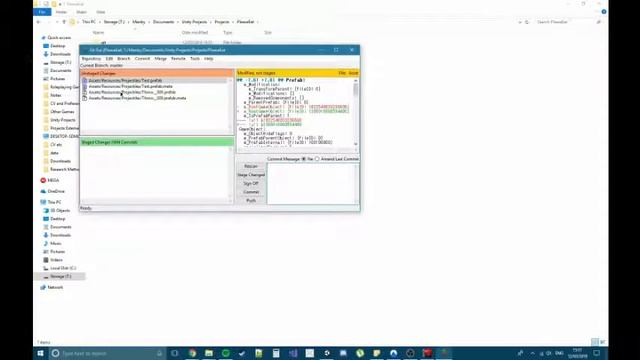
Task: Click the Commit button below Sign Off
Action: click(x=251, y=192)
